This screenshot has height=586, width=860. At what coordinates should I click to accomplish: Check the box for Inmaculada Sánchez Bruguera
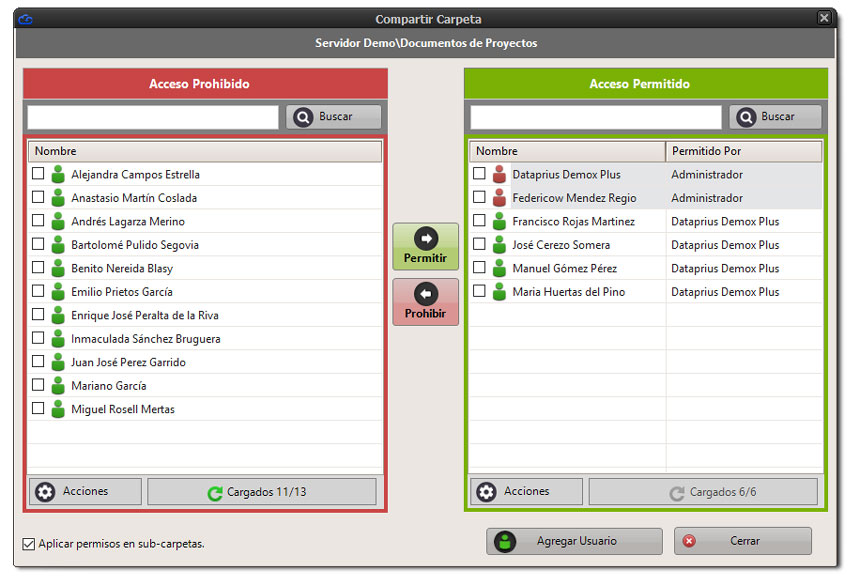click(x=38, y=338)
